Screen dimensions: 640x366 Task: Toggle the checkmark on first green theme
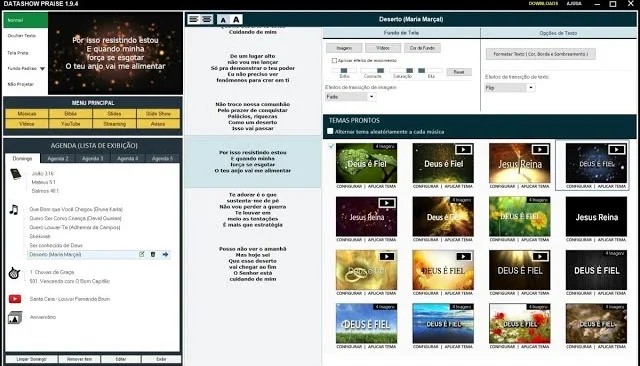(x=331, y=146)
